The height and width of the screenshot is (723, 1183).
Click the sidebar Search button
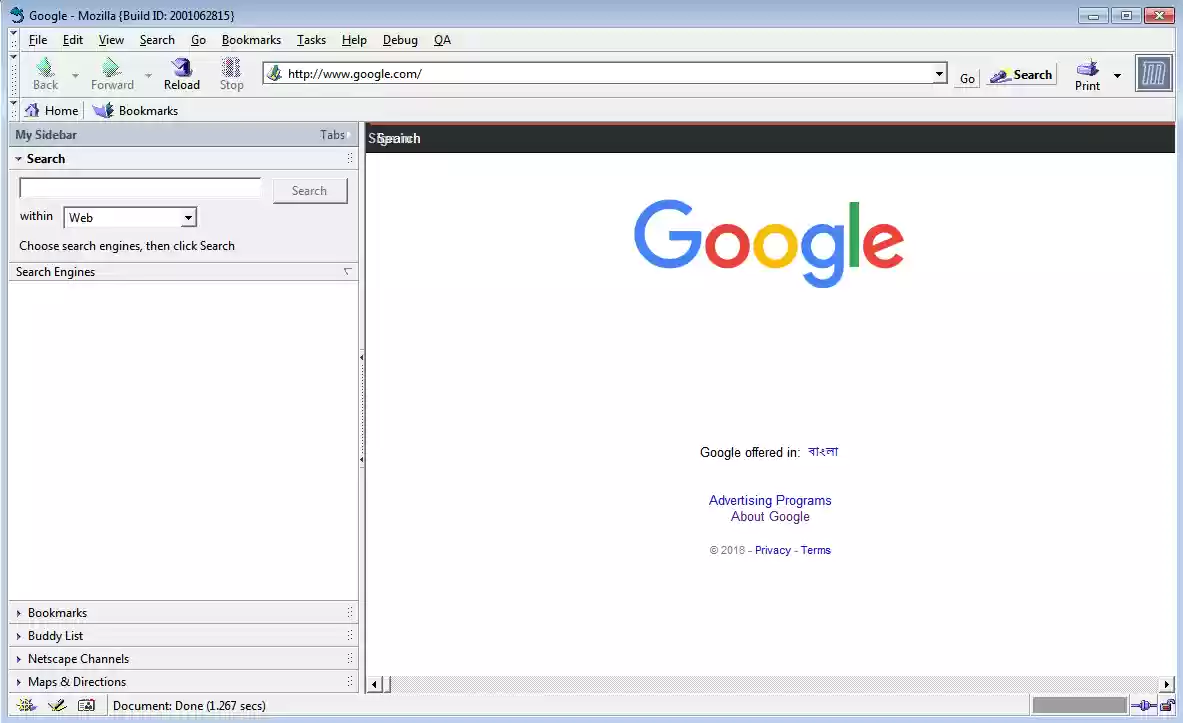pos(310,190)
